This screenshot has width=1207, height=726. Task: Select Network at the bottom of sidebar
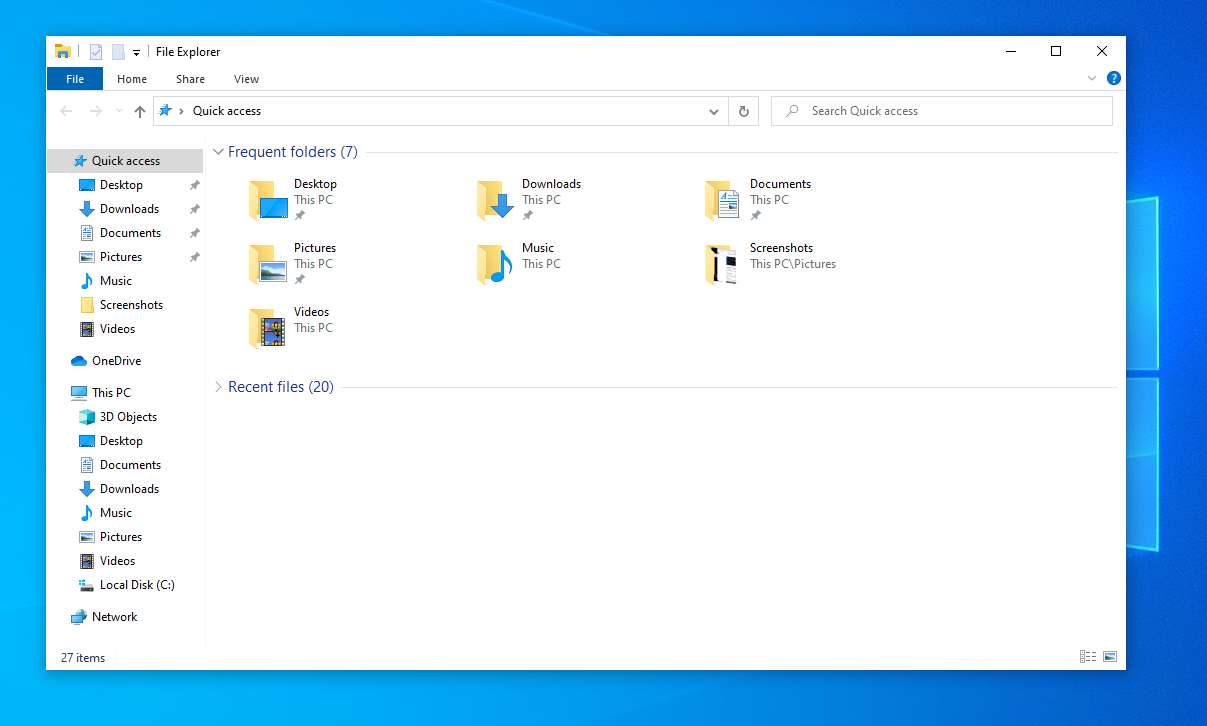click(x=111, y=616)
